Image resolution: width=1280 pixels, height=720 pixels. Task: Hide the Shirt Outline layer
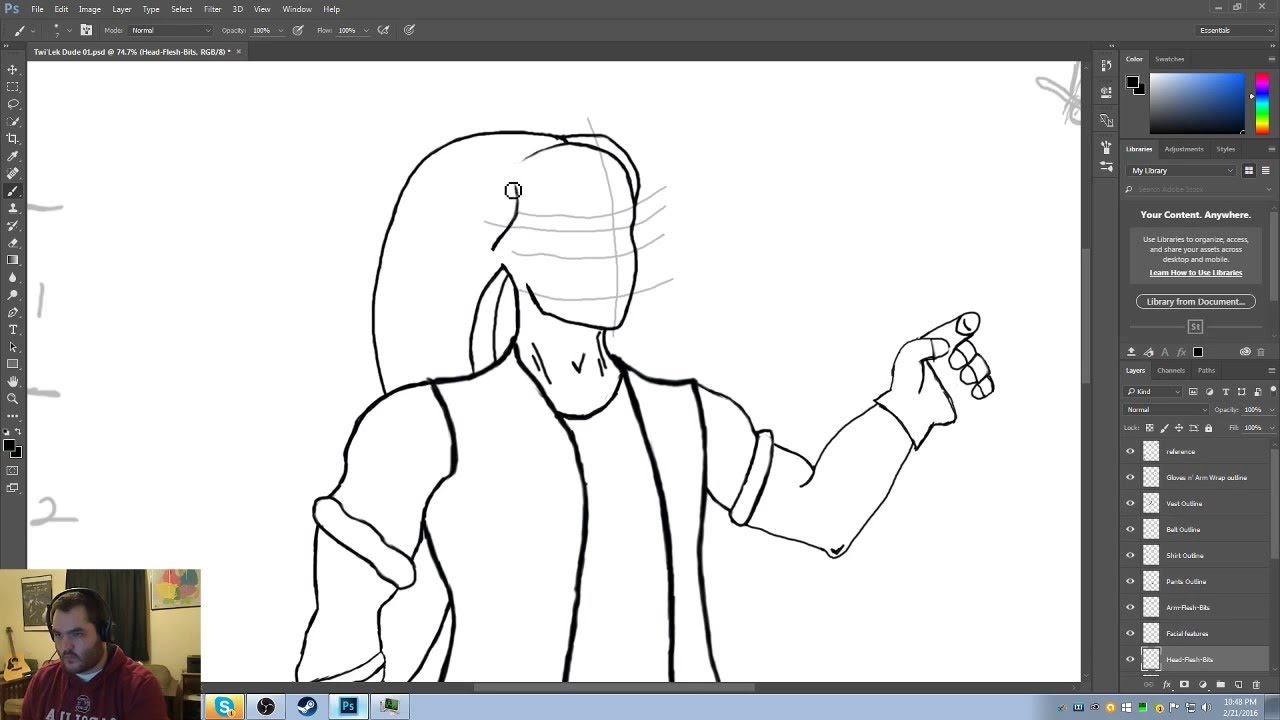1130,555
